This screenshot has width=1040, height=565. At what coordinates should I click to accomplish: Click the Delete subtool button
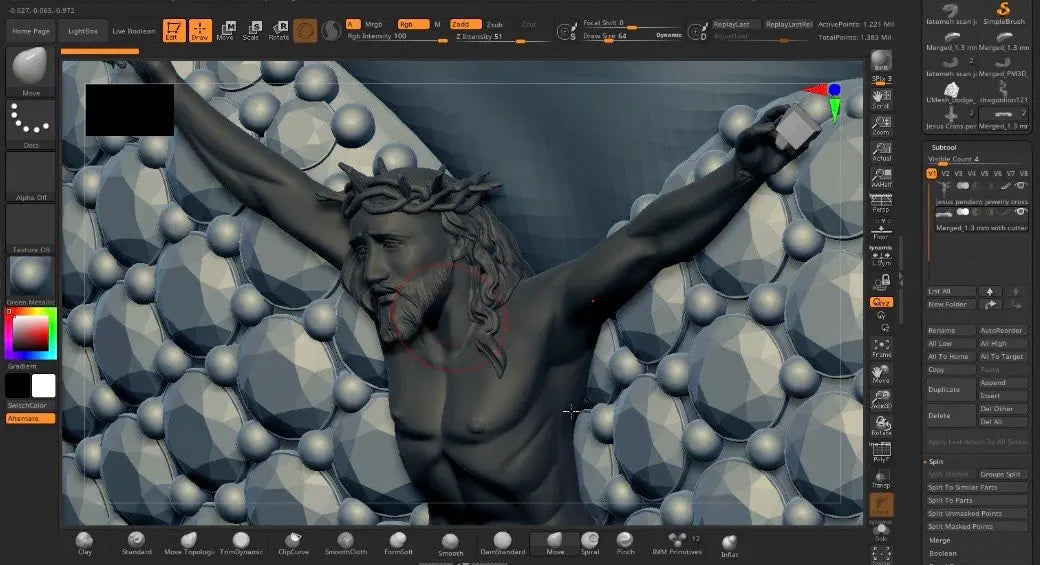click(x=950, y=416)
